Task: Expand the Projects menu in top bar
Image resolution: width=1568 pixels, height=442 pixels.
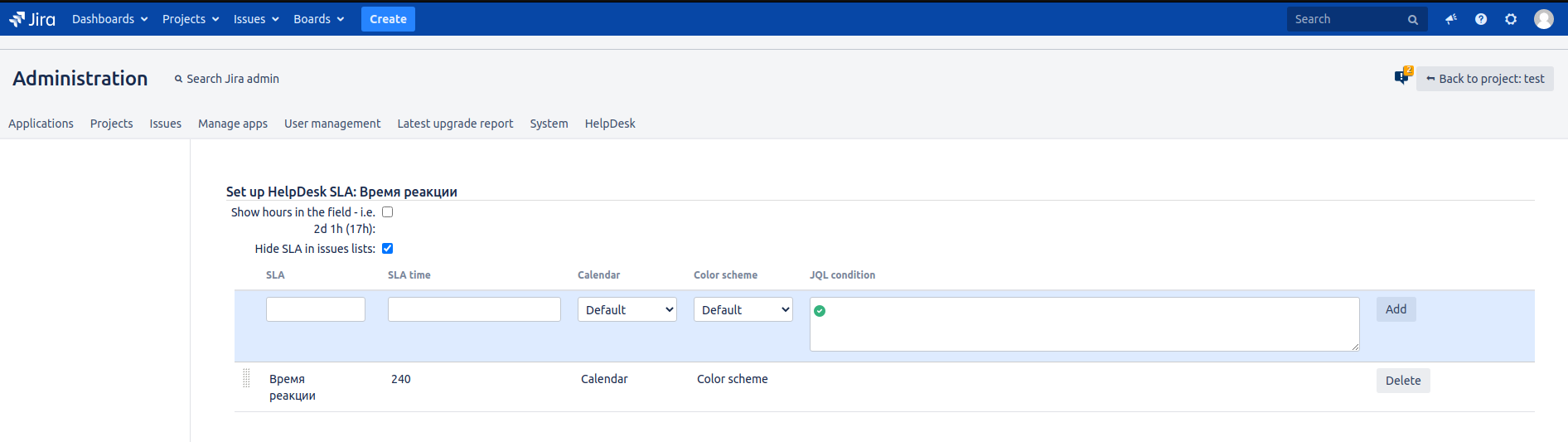Action: click(x=191, y=19)
